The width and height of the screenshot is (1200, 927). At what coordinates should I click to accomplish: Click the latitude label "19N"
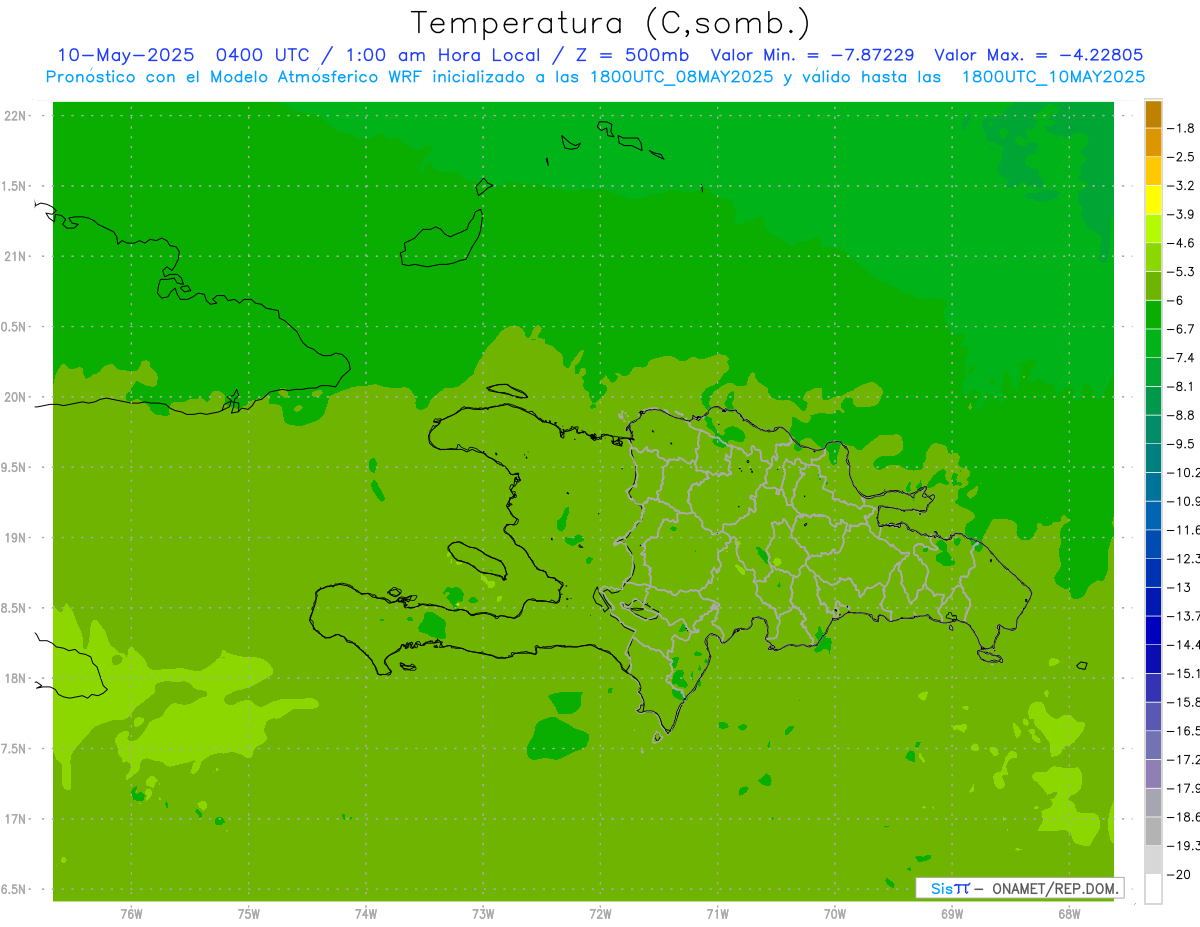tap(17, 538)
